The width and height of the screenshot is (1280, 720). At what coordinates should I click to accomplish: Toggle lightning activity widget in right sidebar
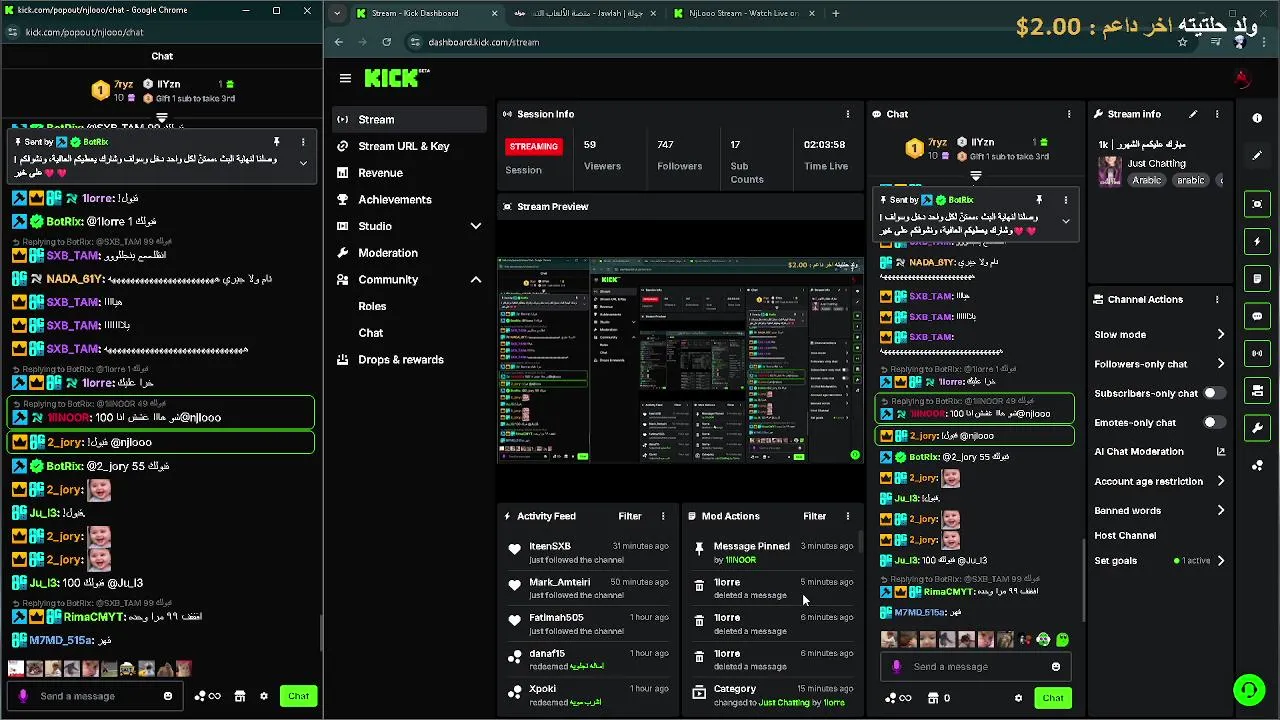pyautogui.click(x=1257, y=241)
